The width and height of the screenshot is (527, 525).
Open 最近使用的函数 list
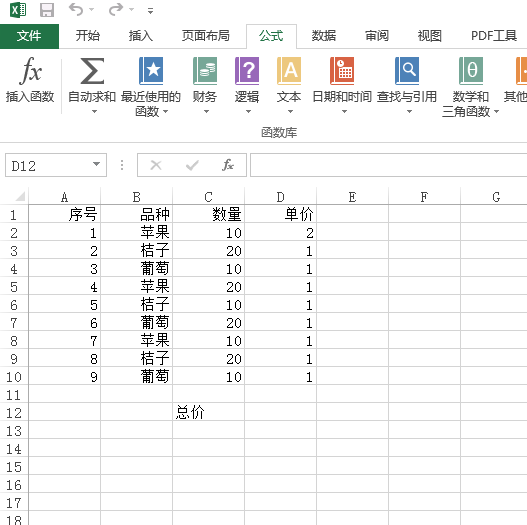tap(151, 87)
